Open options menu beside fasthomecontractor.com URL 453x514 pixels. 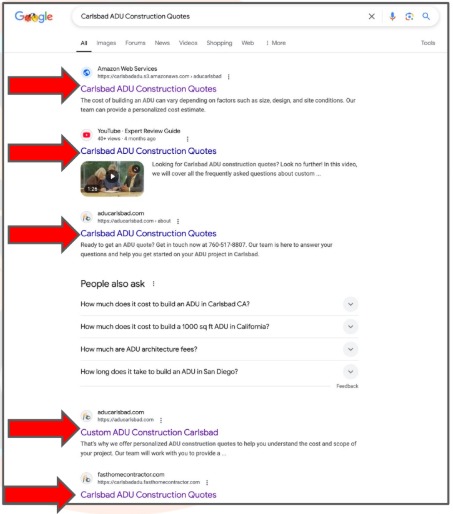click(207, 482)
